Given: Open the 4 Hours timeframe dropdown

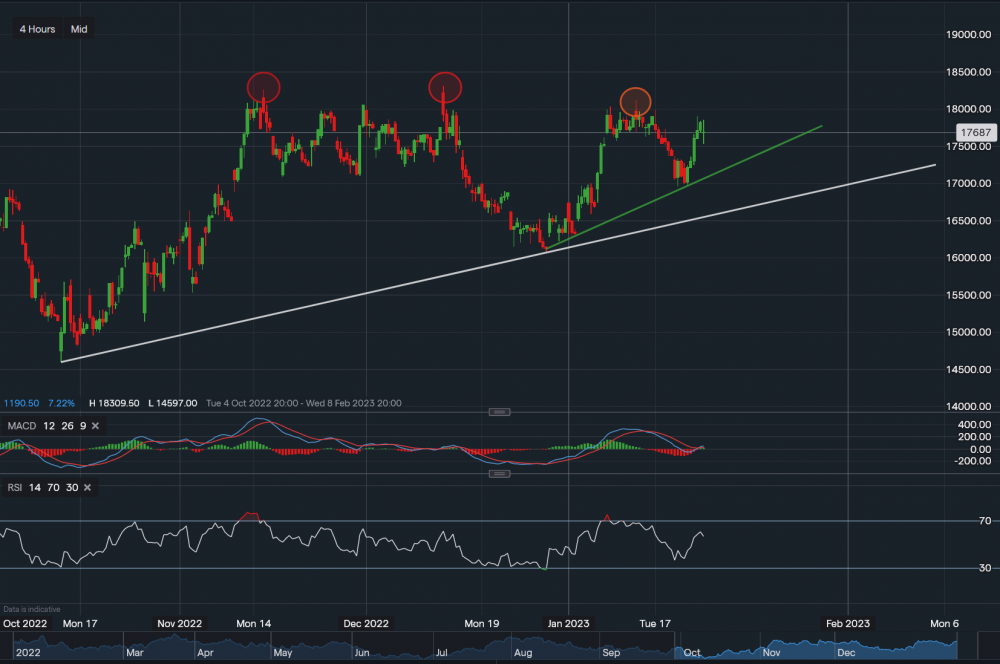Looking at the screenshot, I should pos(37,29).
